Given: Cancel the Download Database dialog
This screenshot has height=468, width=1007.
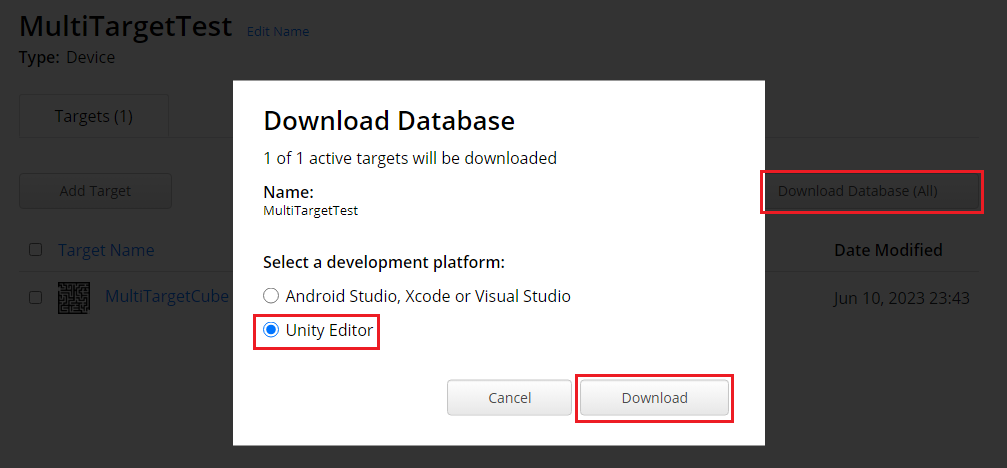Looking at the screenshot, I should pos(509,398).
